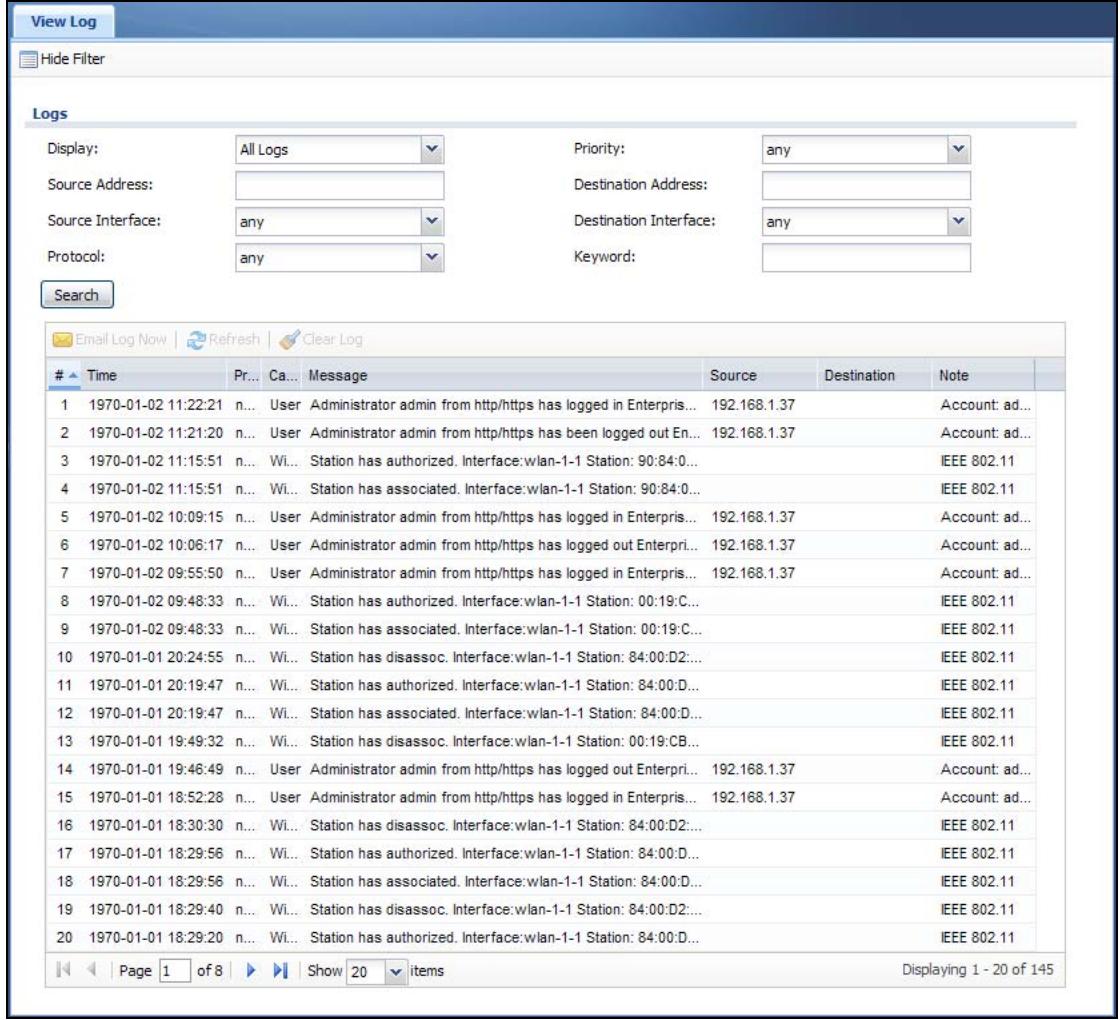Image resolution: width=1120 pixels, height=1020 pixels.
Task: Select log row 10 station disassoc entry
Action: point(541,657)
